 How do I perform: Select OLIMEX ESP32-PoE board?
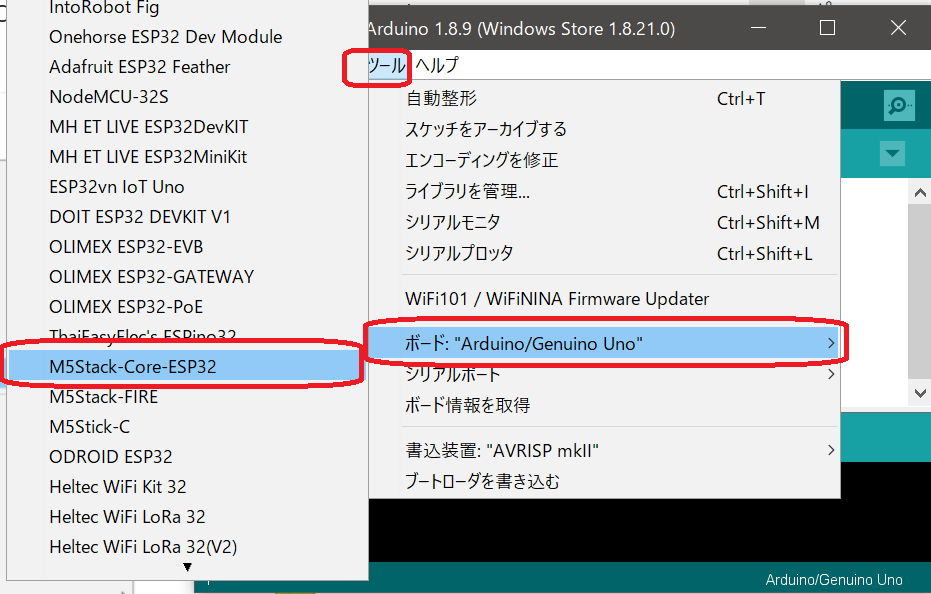(x=187, y=307)
